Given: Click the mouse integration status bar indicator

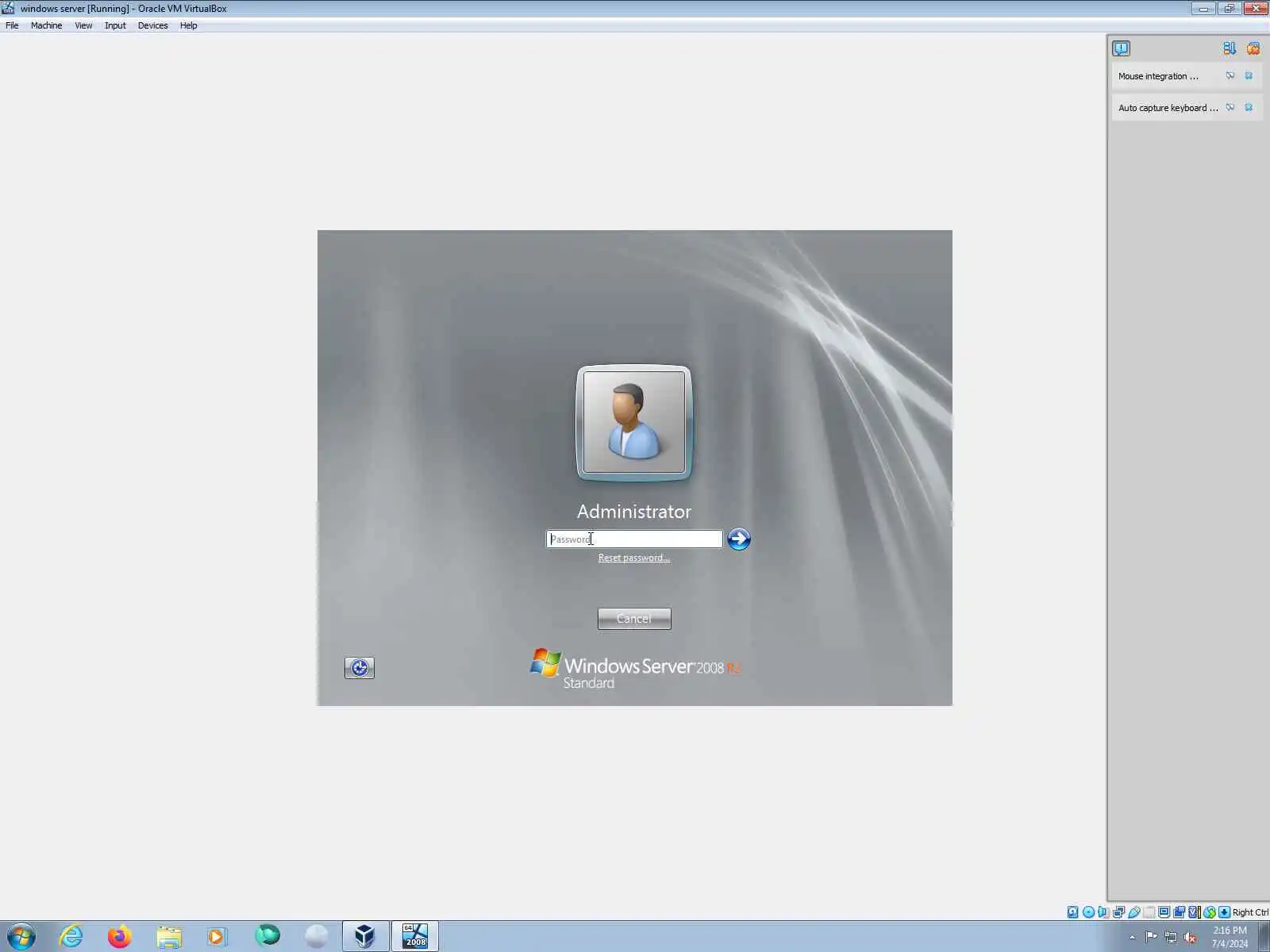Looking at the screenshot, I should point(1209,912).
